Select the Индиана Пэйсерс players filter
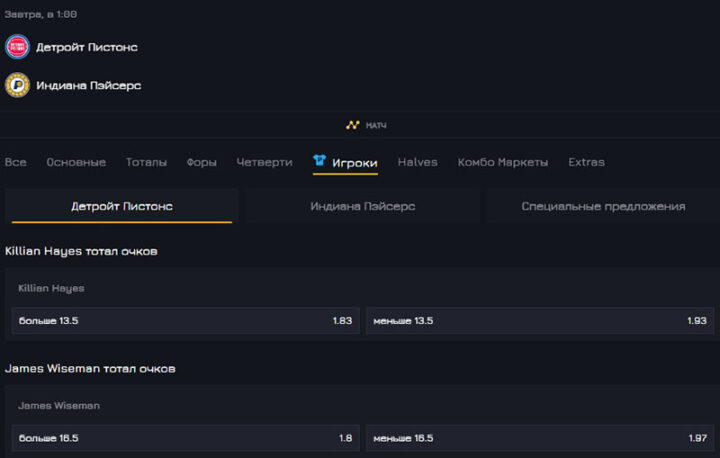 [362, 206]
